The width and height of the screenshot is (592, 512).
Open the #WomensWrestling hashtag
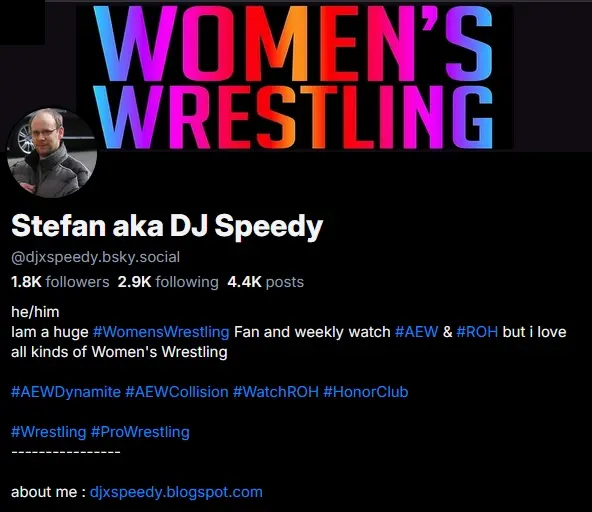(161, 332)
